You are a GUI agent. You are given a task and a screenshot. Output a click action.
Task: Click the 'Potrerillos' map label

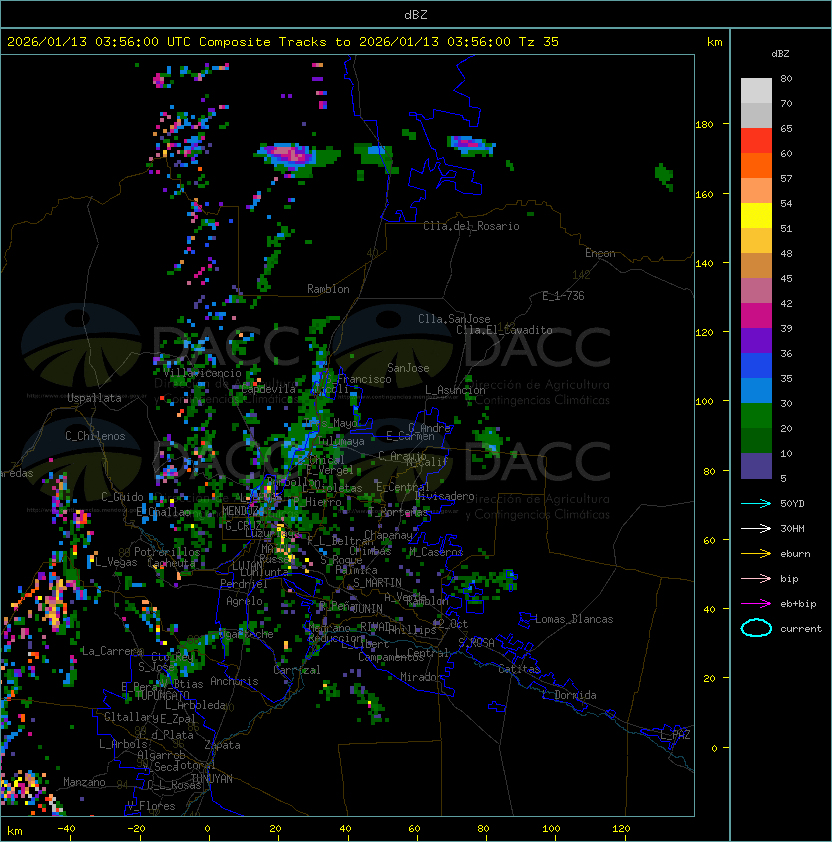(x=167, y=552)
